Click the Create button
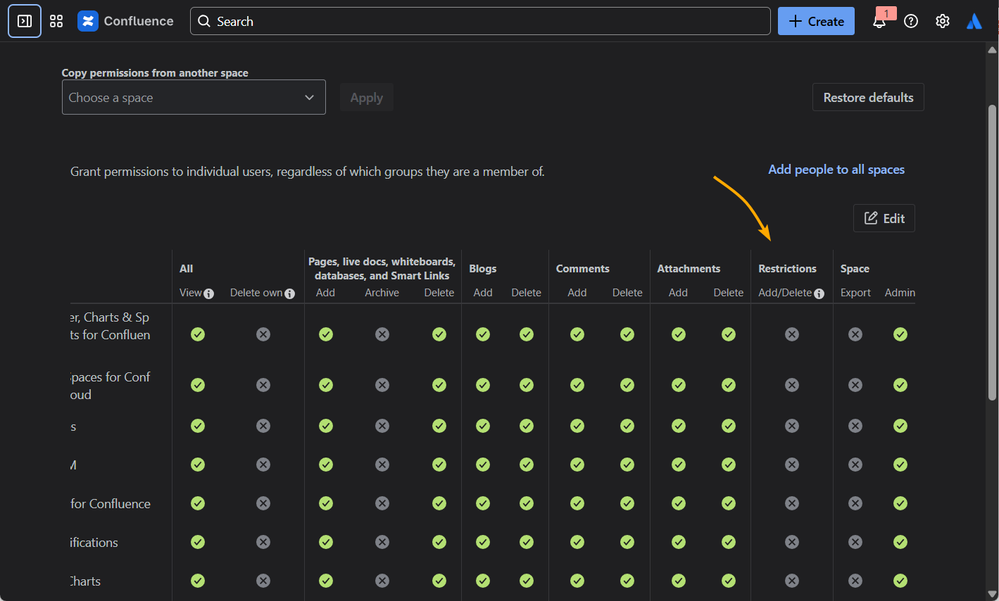This screenshot has height=601, width=999. 816,21
